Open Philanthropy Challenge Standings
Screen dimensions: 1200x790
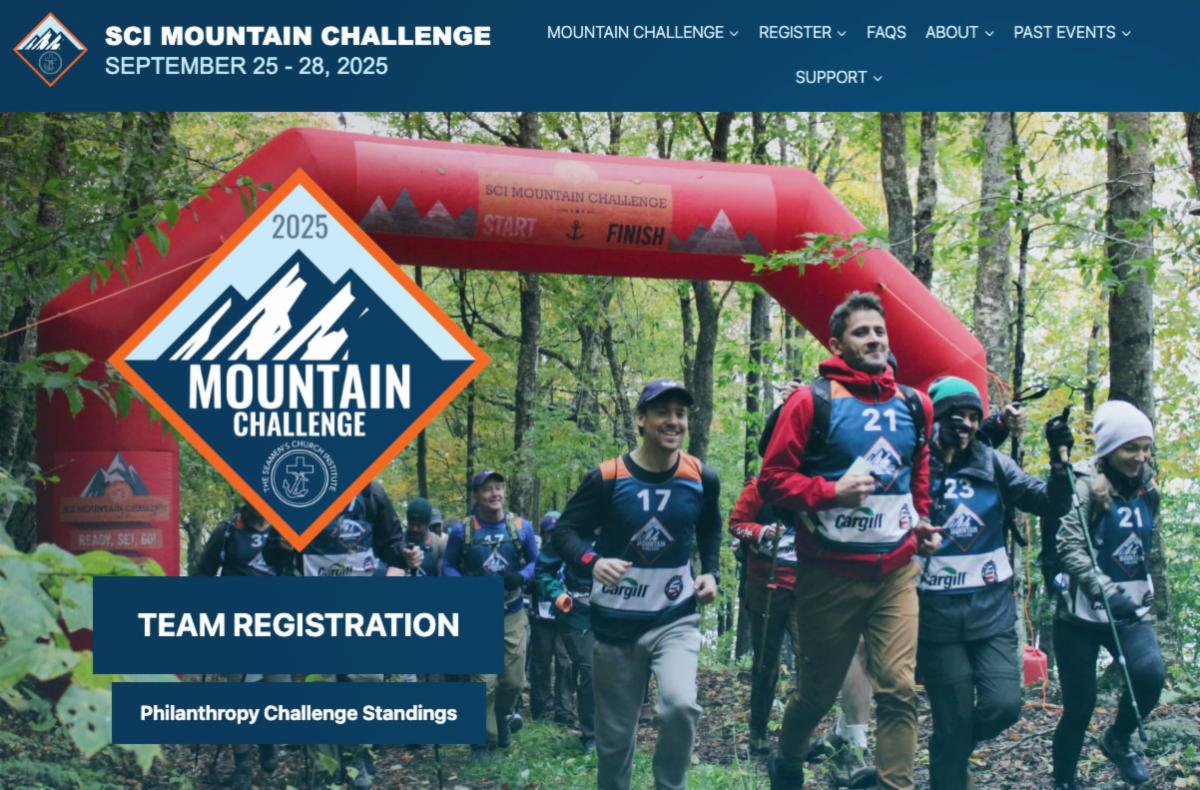pyautogui.click(x=298, y=713)
